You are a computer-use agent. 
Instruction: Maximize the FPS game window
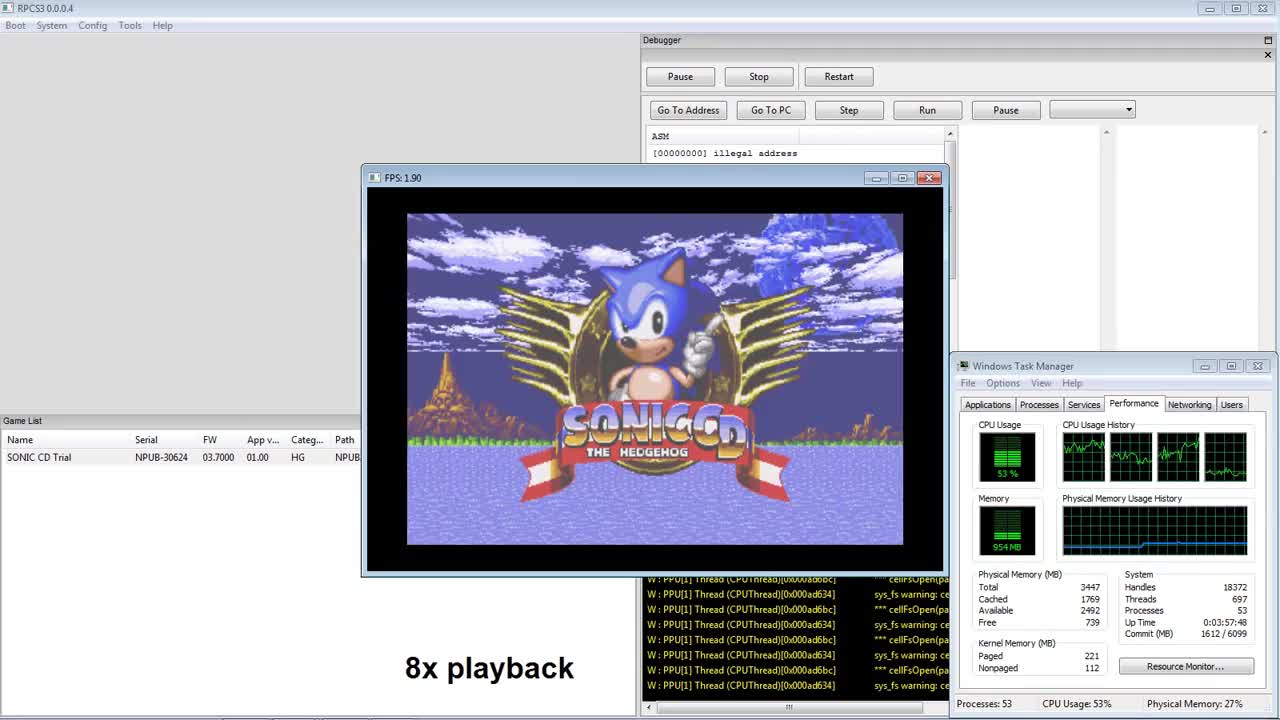coord(903,178)
